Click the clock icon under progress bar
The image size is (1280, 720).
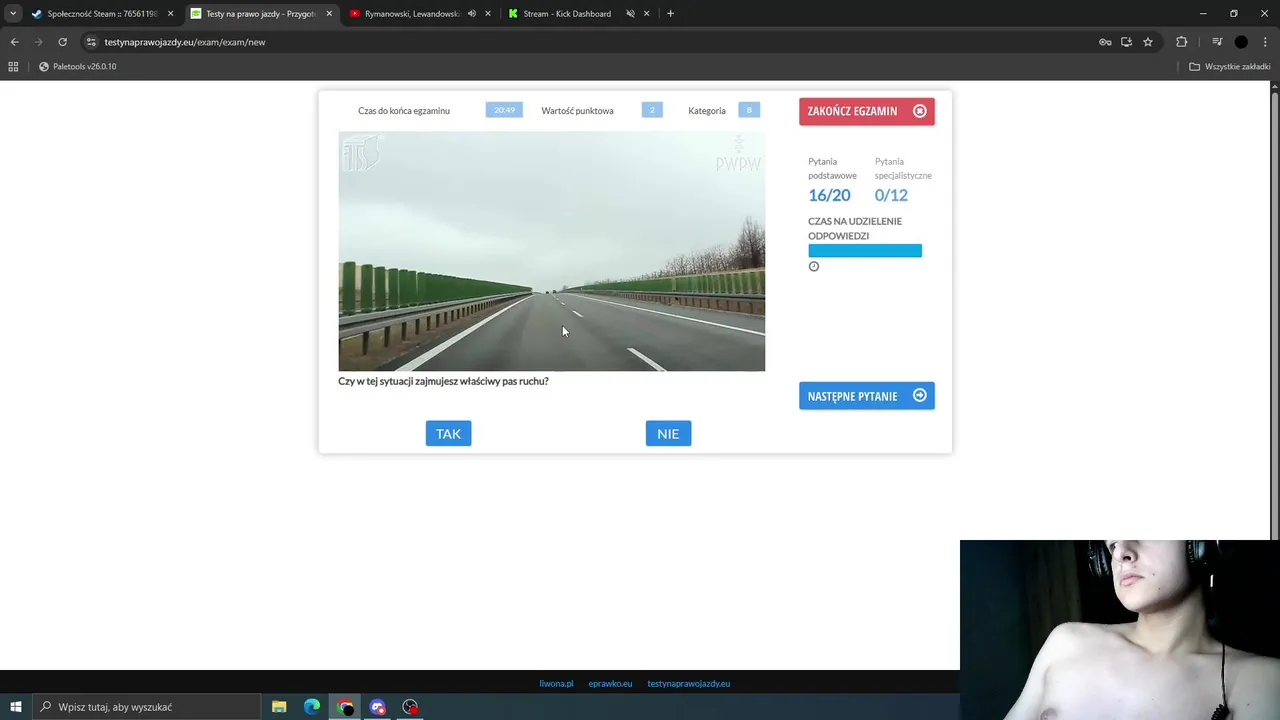(814, 266)
